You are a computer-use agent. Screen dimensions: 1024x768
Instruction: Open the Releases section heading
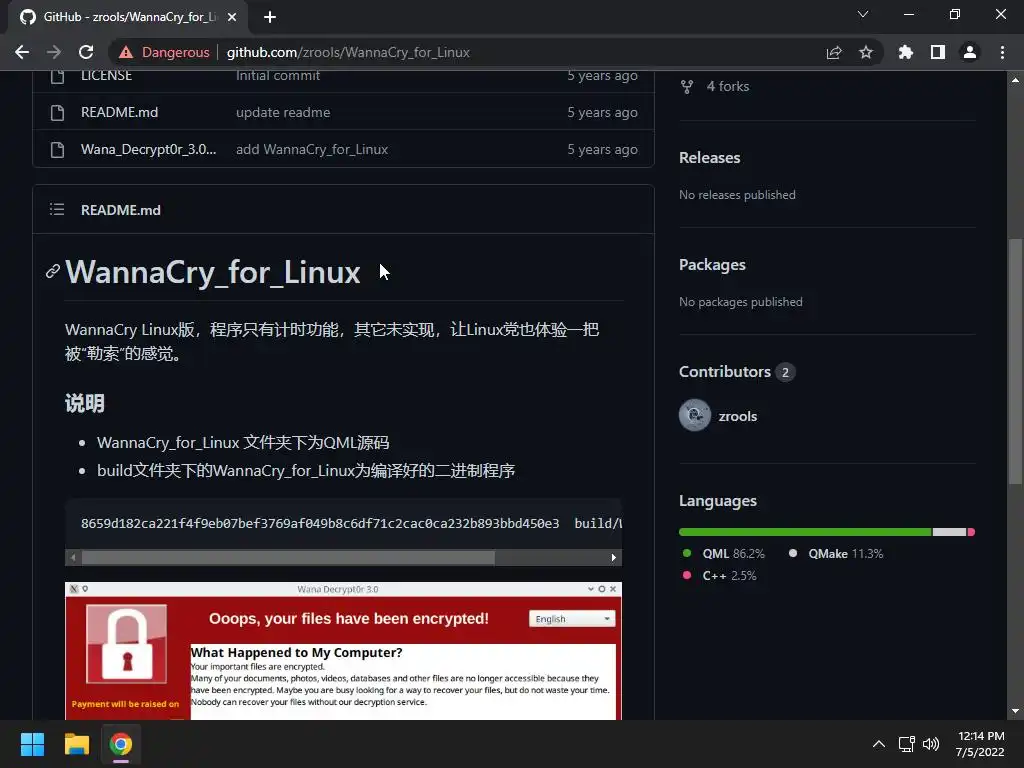tap(710, 158)
